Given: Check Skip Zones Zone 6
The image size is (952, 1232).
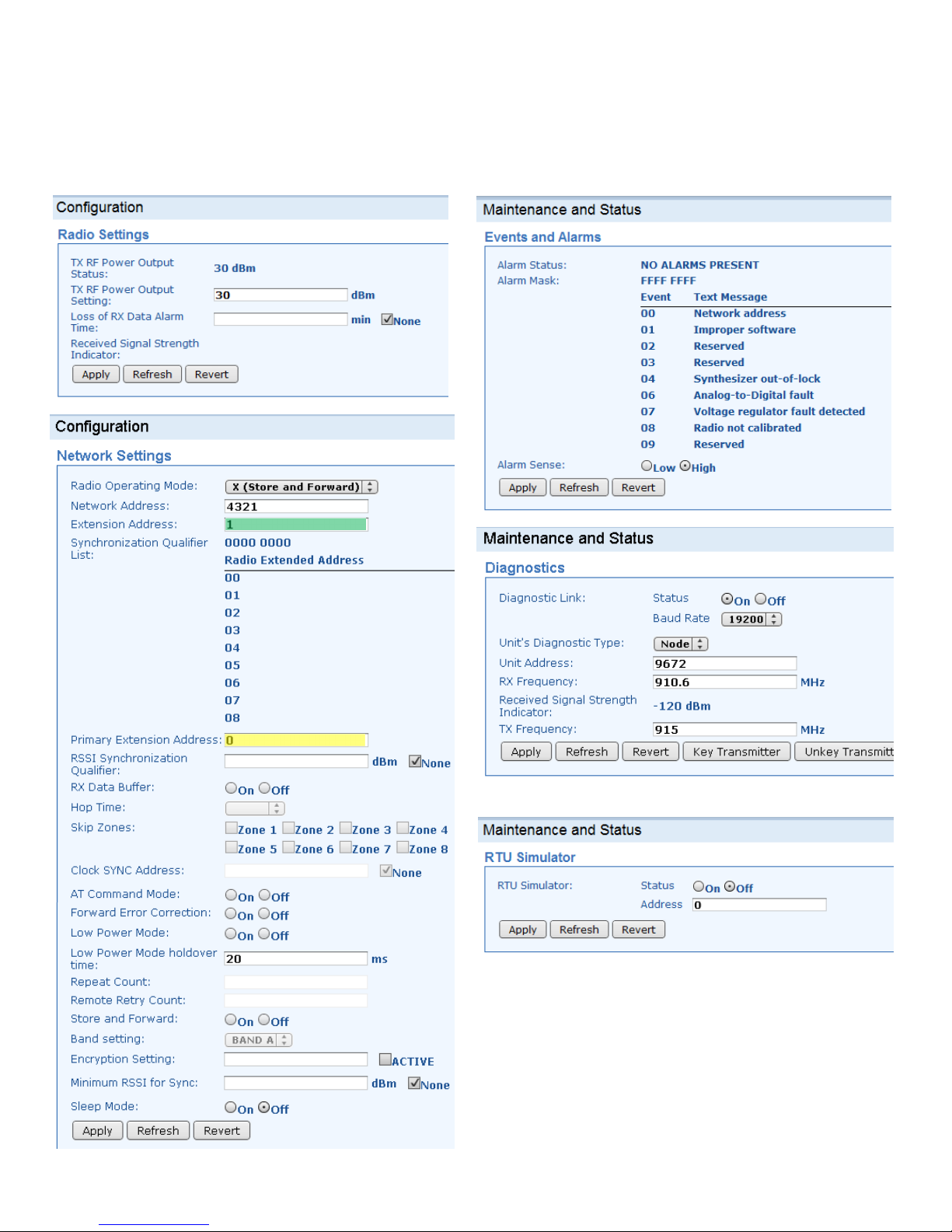Looking at the screenshot, I should click(288, 848).
